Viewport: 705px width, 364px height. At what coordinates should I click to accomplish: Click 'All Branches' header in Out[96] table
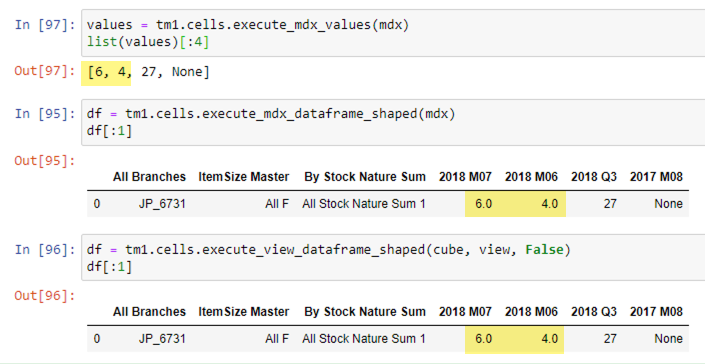(149, 311)
